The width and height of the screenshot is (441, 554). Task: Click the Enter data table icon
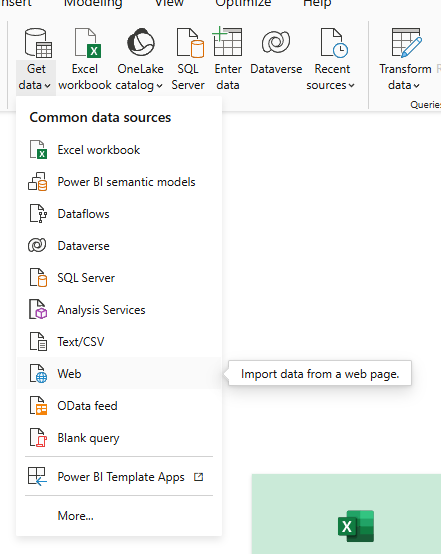click(227, 41)
